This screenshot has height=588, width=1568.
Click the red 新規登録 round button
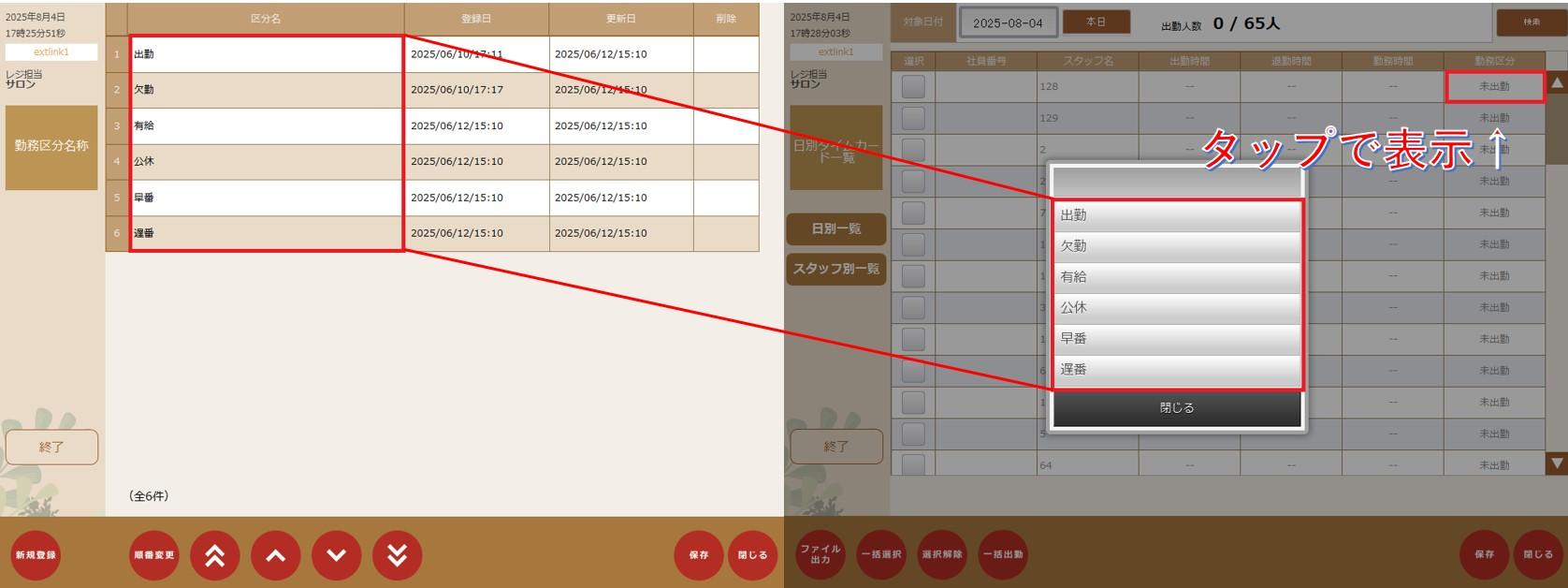point(36,555)
